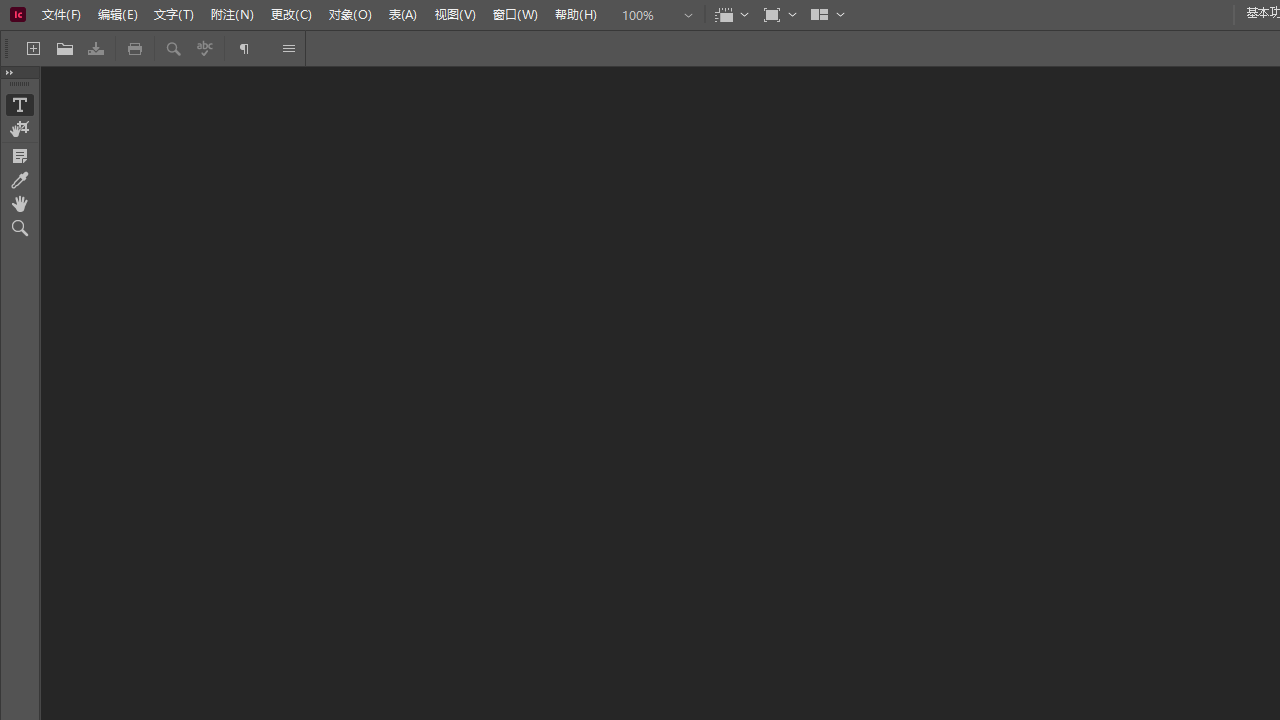Open the 对象(O) menu
The width and height of the screenshot is (1280, 720).
click(350, 15)
